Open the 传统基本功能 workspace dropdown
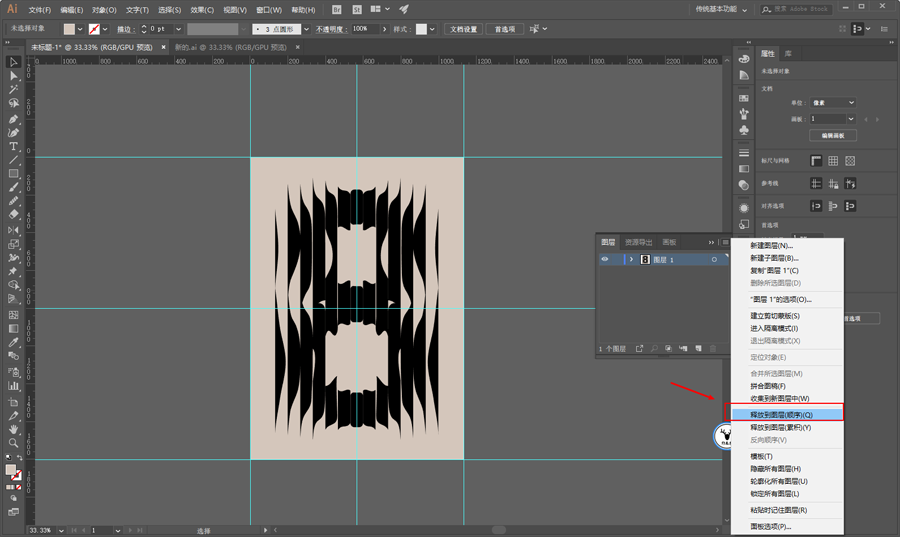Image resolution: width=900 pixels, height=537 pixels. coord(722,9)
